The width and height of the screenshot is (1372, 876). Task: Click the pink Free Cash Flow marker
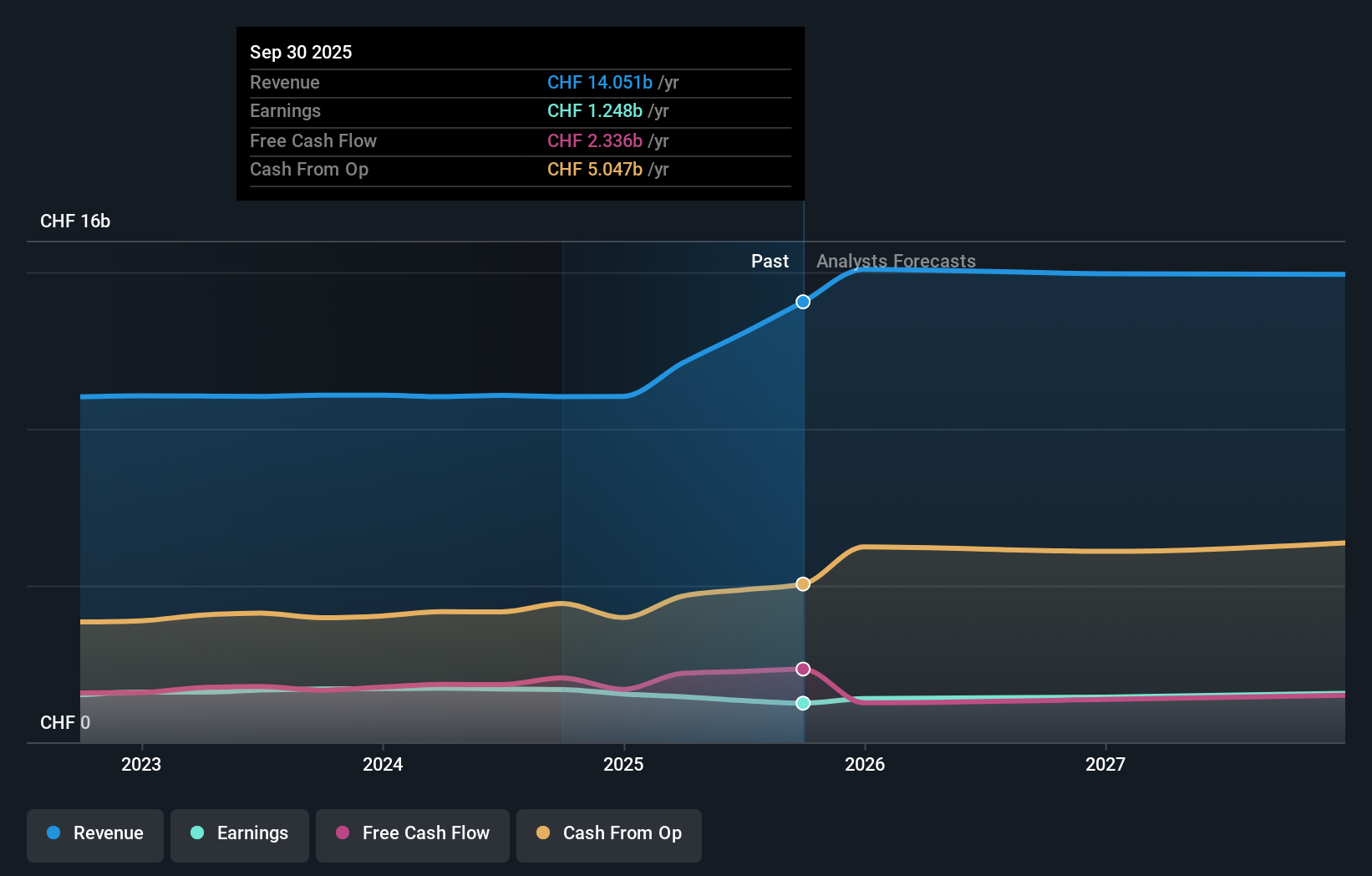pyautogui.click(x=802, y=668)
